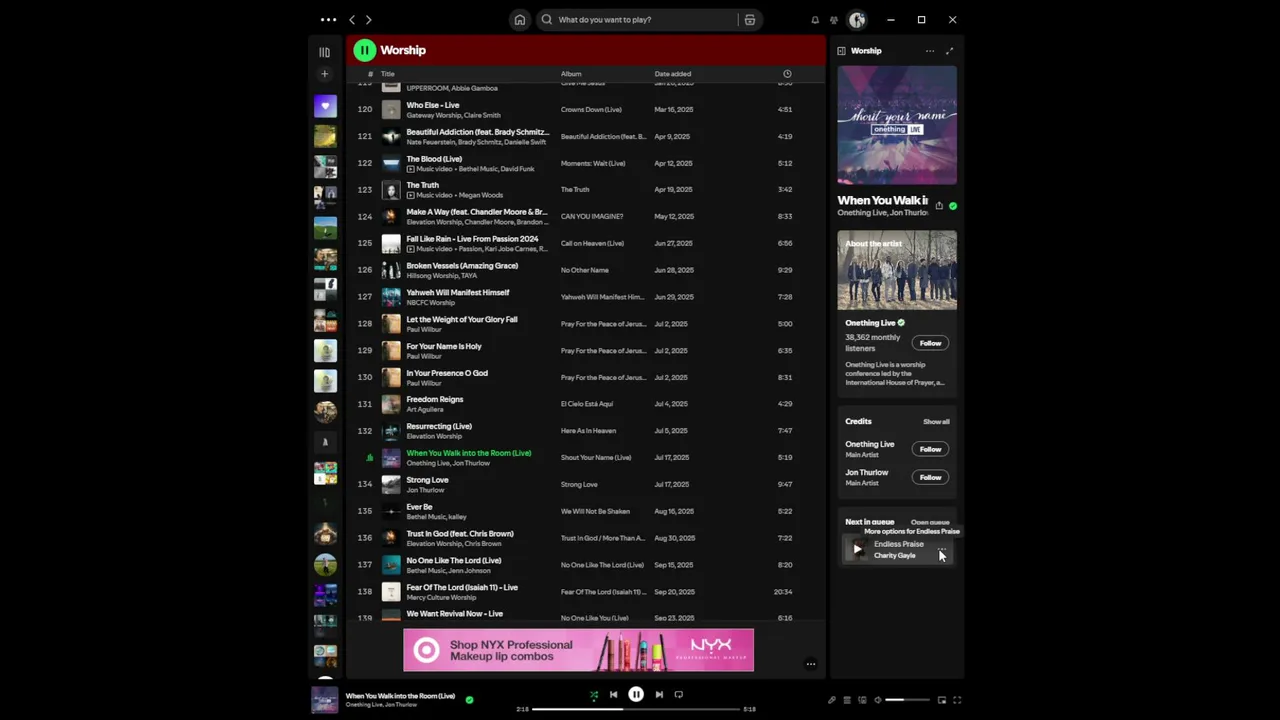The height and width of the screenshot is (720, 1280).
Task: Play Endless Praise from the queue
Action: [x=857, y=549]
